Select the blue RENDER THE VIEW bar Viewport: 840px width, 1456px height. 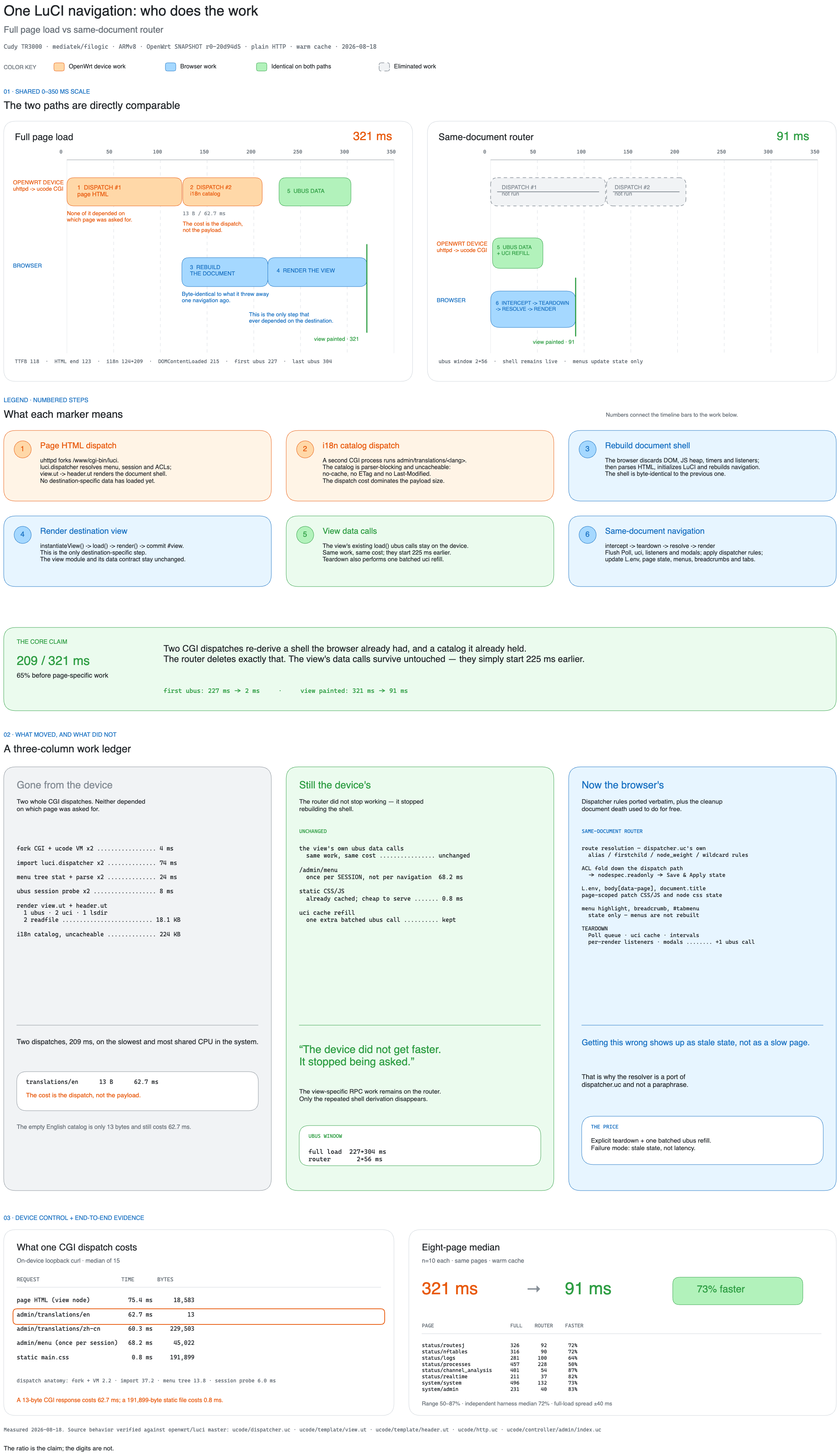(x=317, y=272)
